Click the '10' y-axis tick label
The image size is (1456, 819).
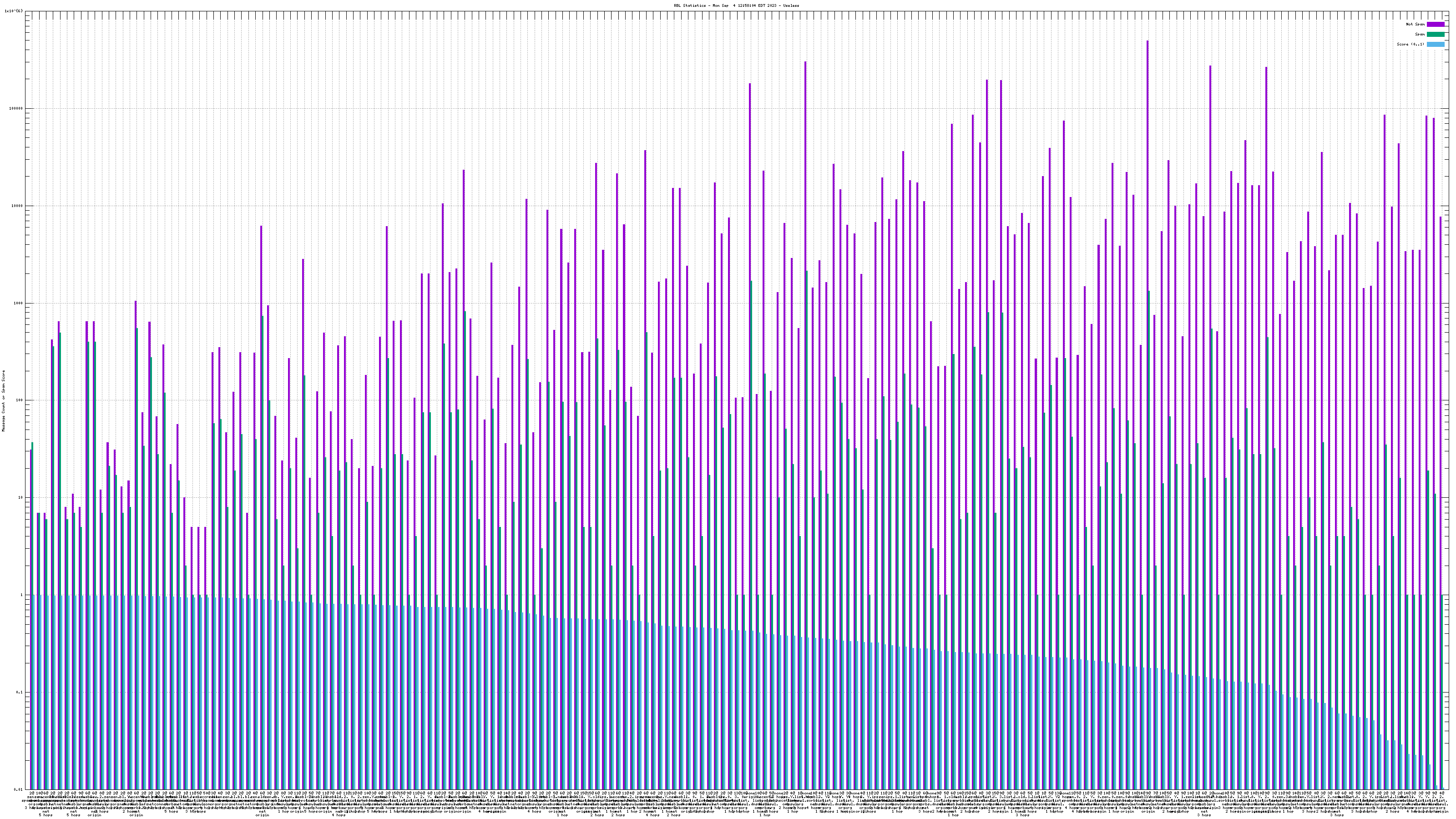click(x=20, y=497)
